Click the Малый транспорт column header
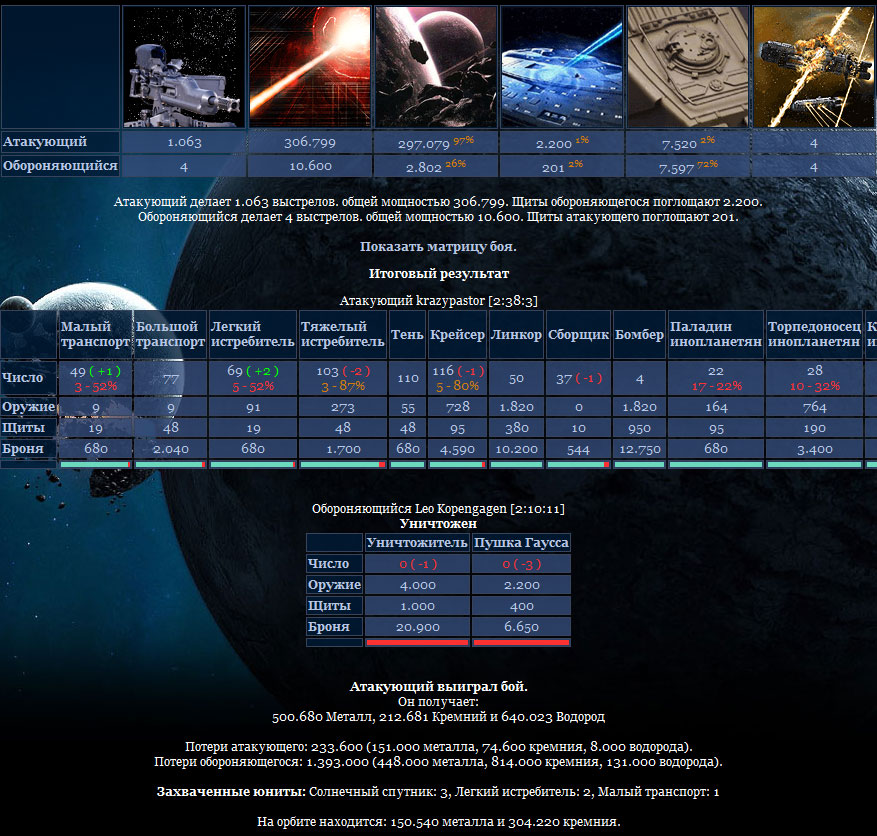The image size is (877, 836). coord(96,334)
